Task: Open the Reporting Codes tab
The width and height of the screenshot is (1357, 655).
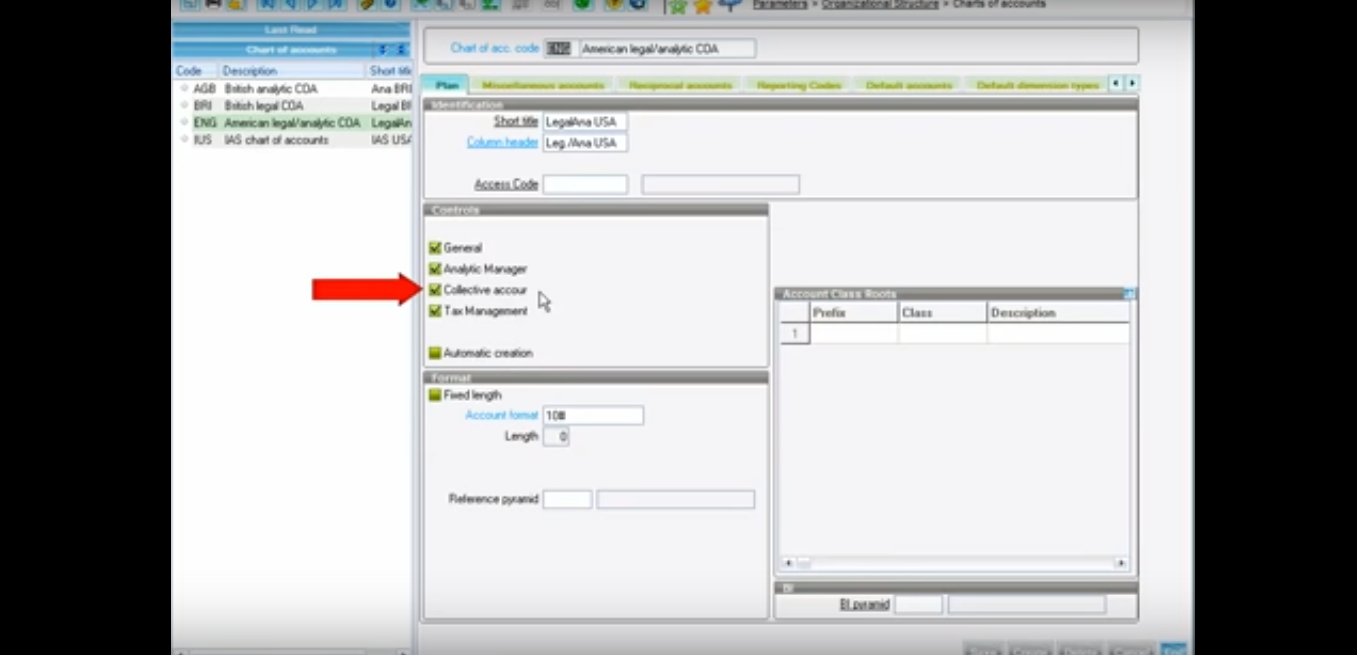Action: pyautogui.click(x=797, y=84)
